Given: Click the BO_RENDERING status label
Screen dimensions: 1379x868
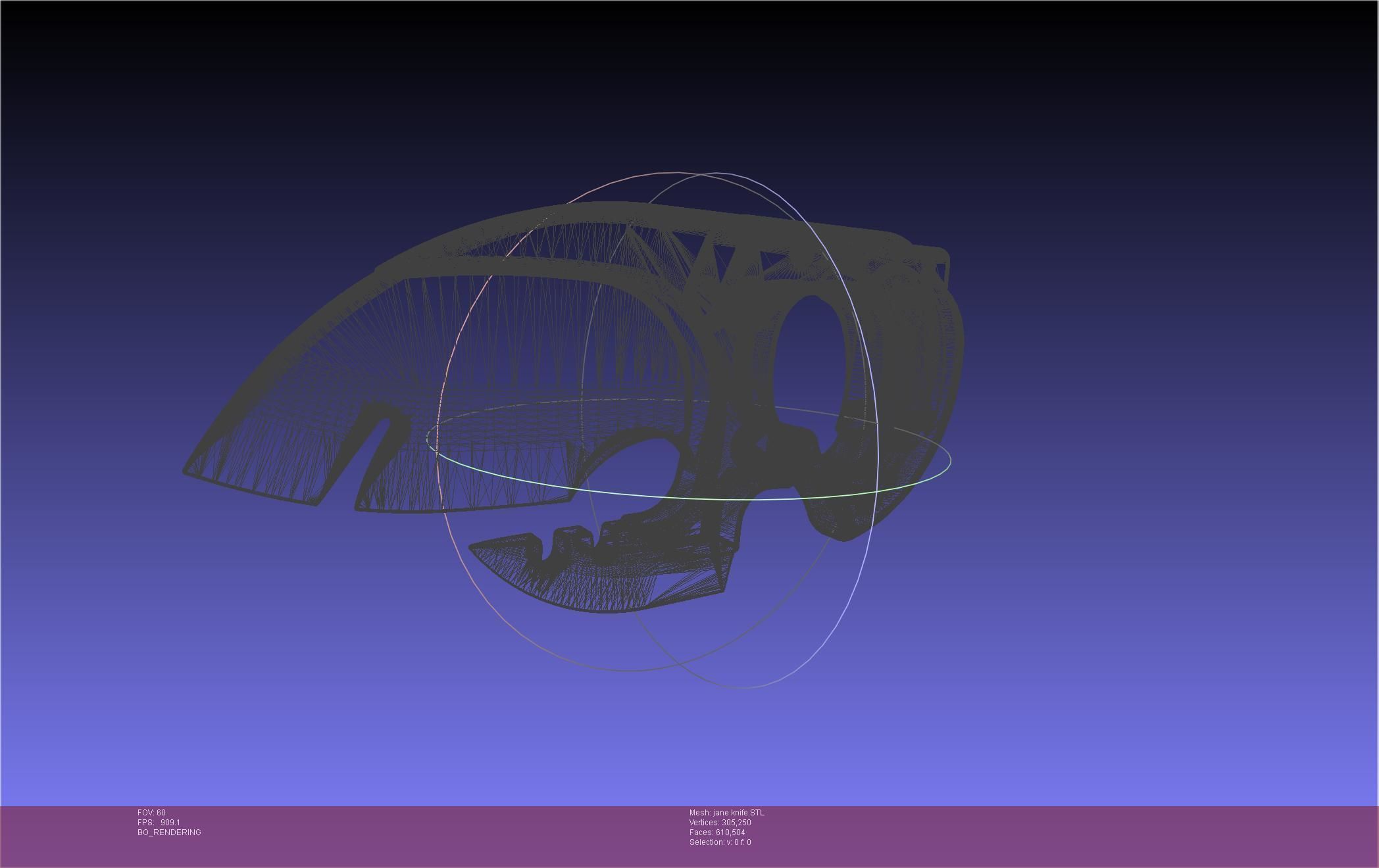Looking at the screenshot, I should pyautogui.click(x=169, y=832).
